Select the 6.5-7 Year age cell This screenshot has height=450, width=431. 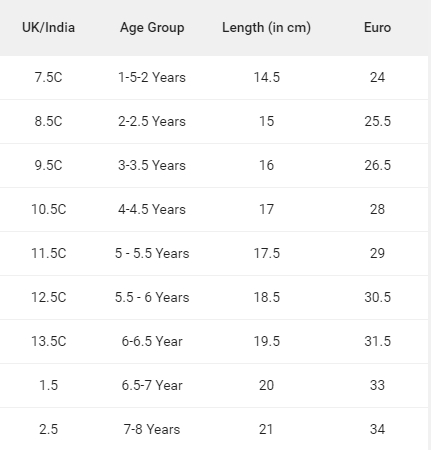pos(152,385)
